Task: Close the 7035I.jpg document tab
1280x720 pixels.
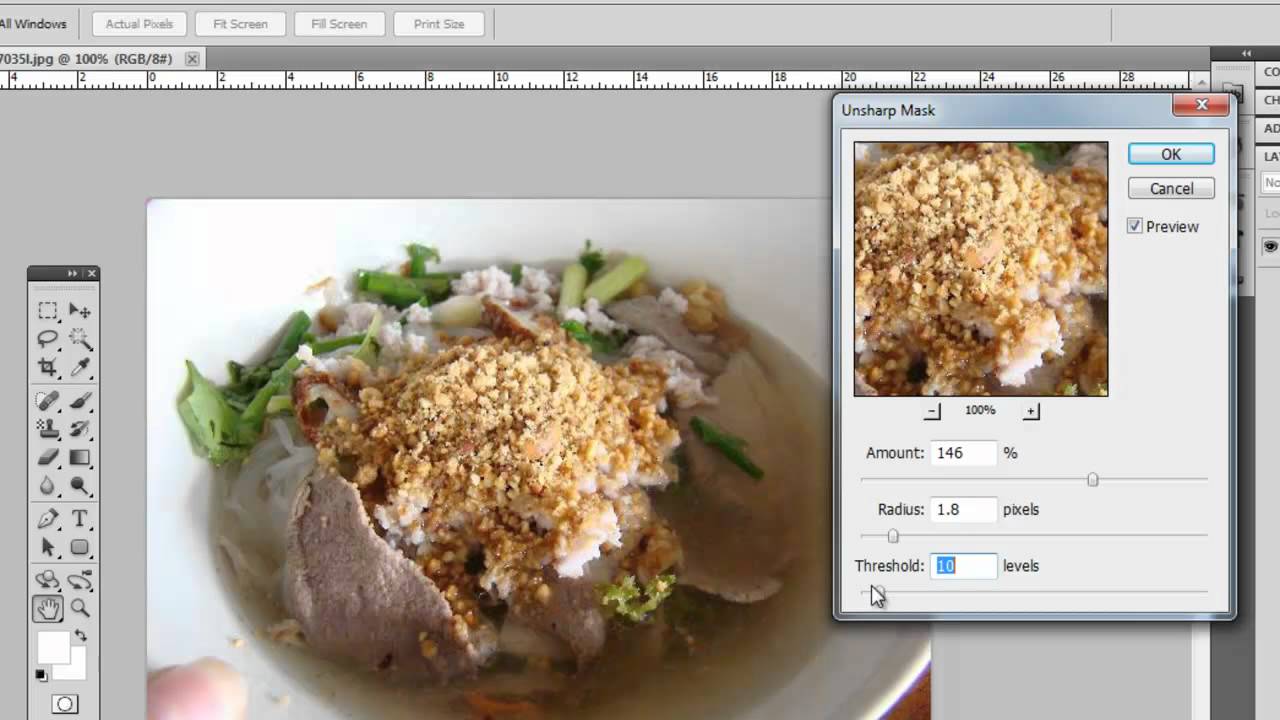Action: (x=192, y=59)
